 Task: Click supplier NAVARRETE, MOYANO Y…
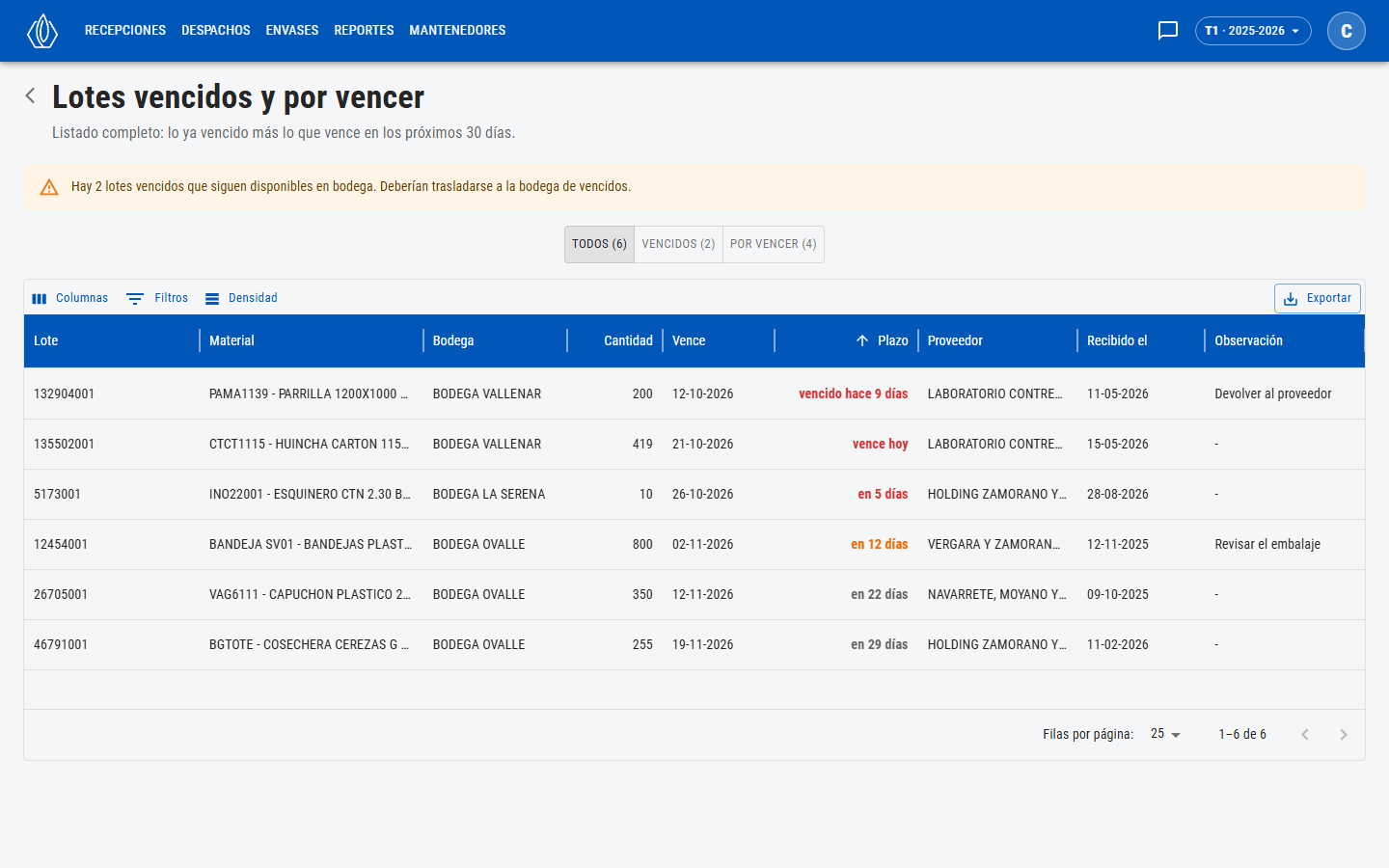997,594
